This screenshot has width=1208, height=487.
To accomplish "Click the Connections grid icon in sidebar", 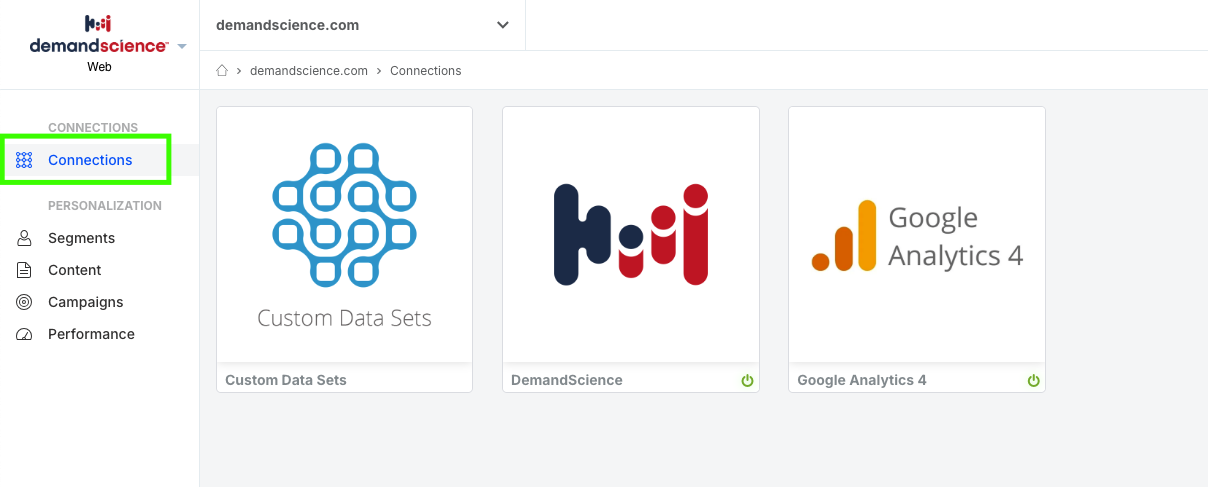I will pos(25,160).
